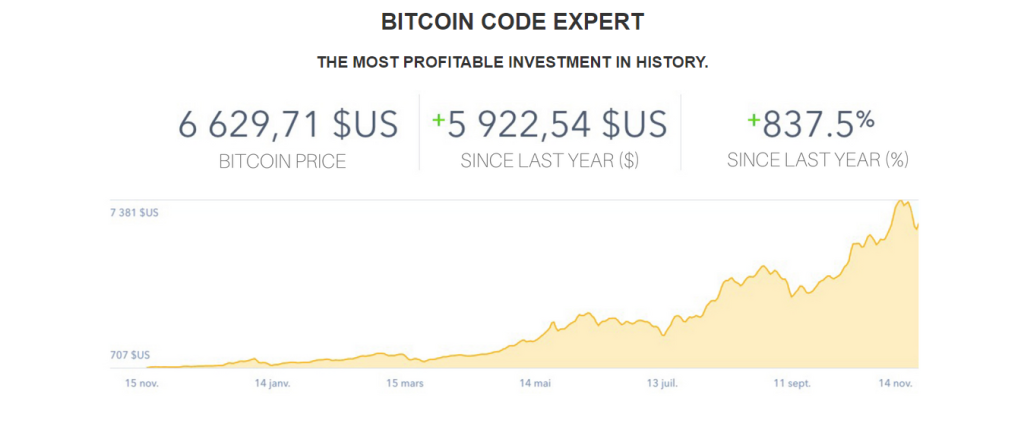Image resolution: width=1024 pixels, height=439 pixels.
Task: Select the 14 nov. date marker
Action: [x=894, y=383]
